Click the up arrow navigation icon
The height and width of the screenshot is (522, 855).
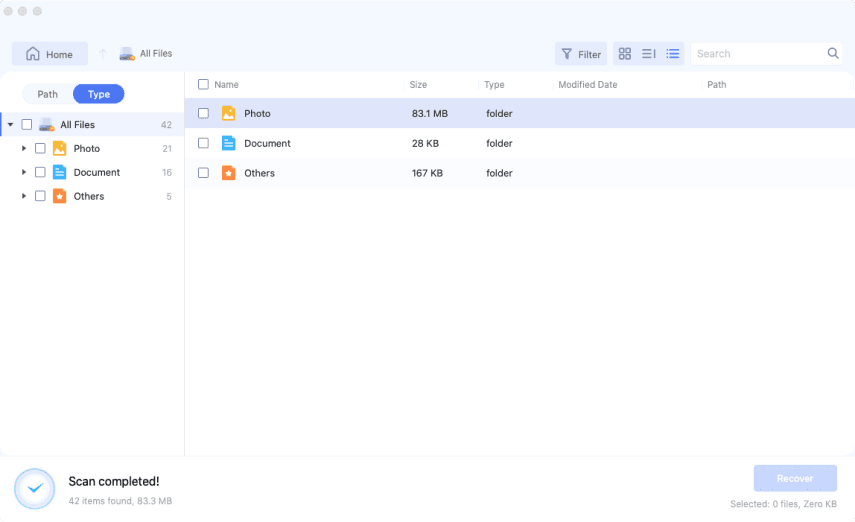click(102, 54)
